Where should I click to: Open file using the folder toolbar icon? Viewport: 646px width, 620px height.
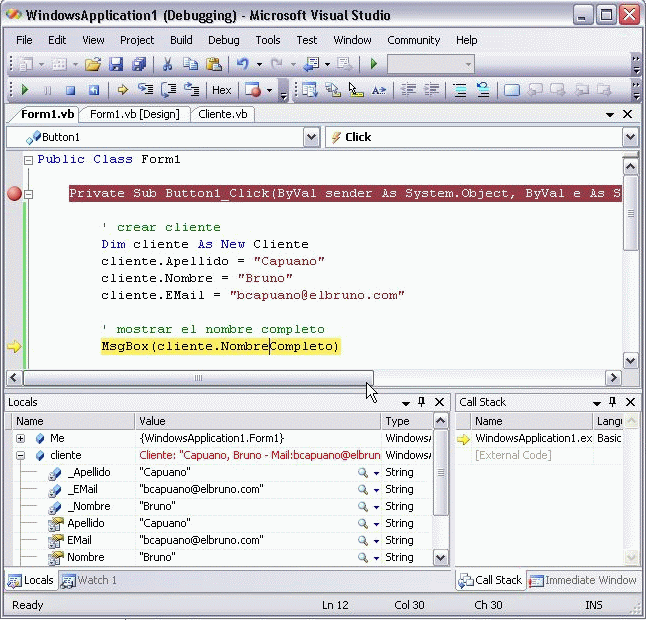93,64
